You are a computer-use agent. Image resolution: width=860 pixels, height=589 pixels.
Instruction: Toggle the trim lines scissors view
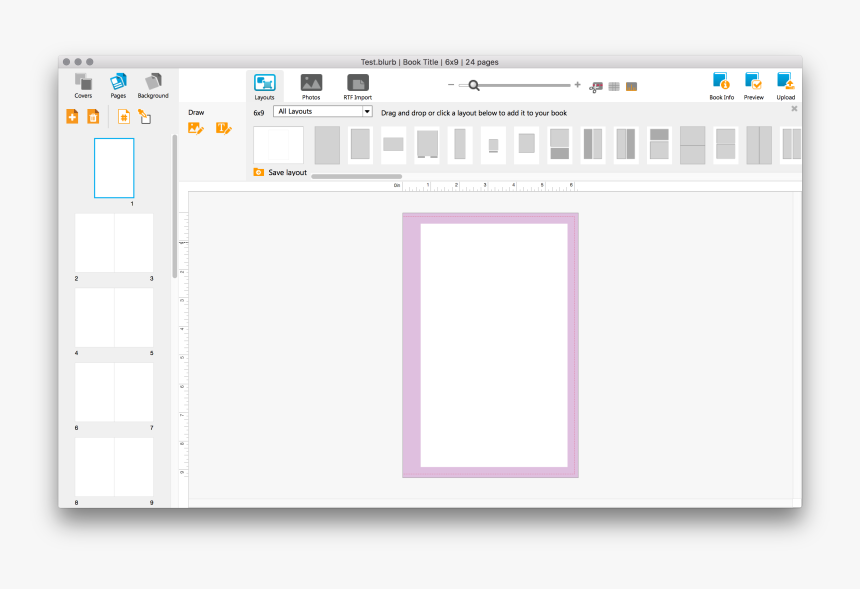pos(596,87)
